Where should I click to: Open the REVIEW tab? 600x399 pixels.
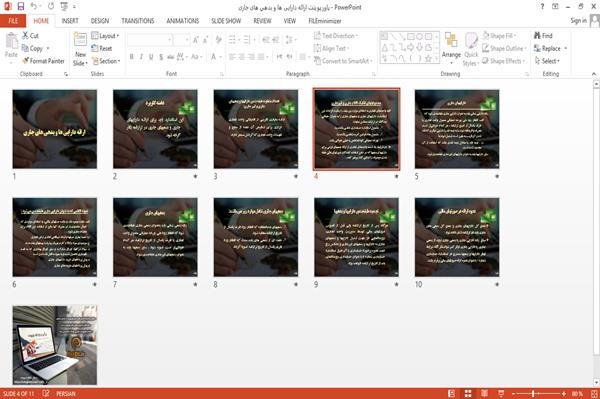coord(262,21)
